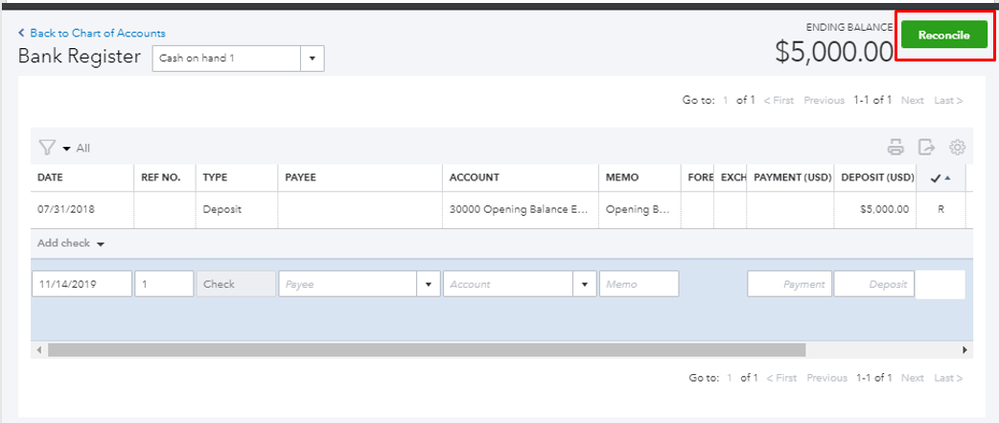The image size is (999, 423).
Task: Click the horizontal scrollbar thumb
Action: coord(427,350)
